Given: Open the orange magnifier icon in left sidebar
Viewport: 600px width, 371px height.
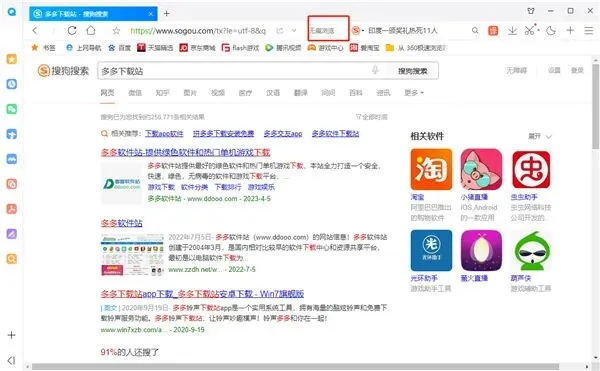Looking at the screenshot, I should [11, 259].
